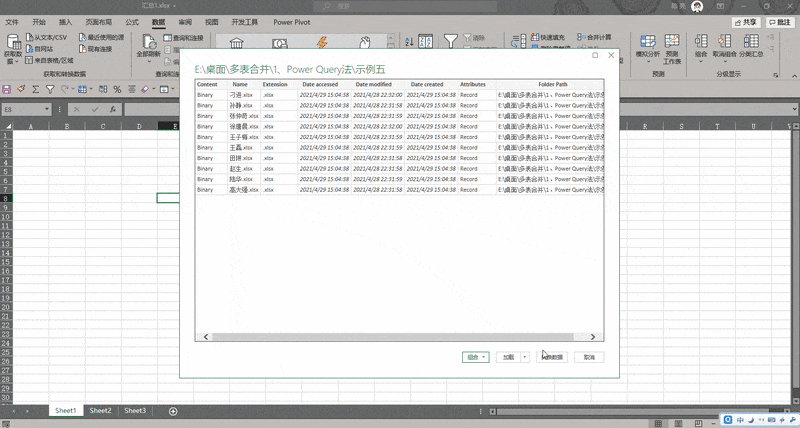Click the add new sheet plus icon
The image size is (800, 428).
coord(173,411)
